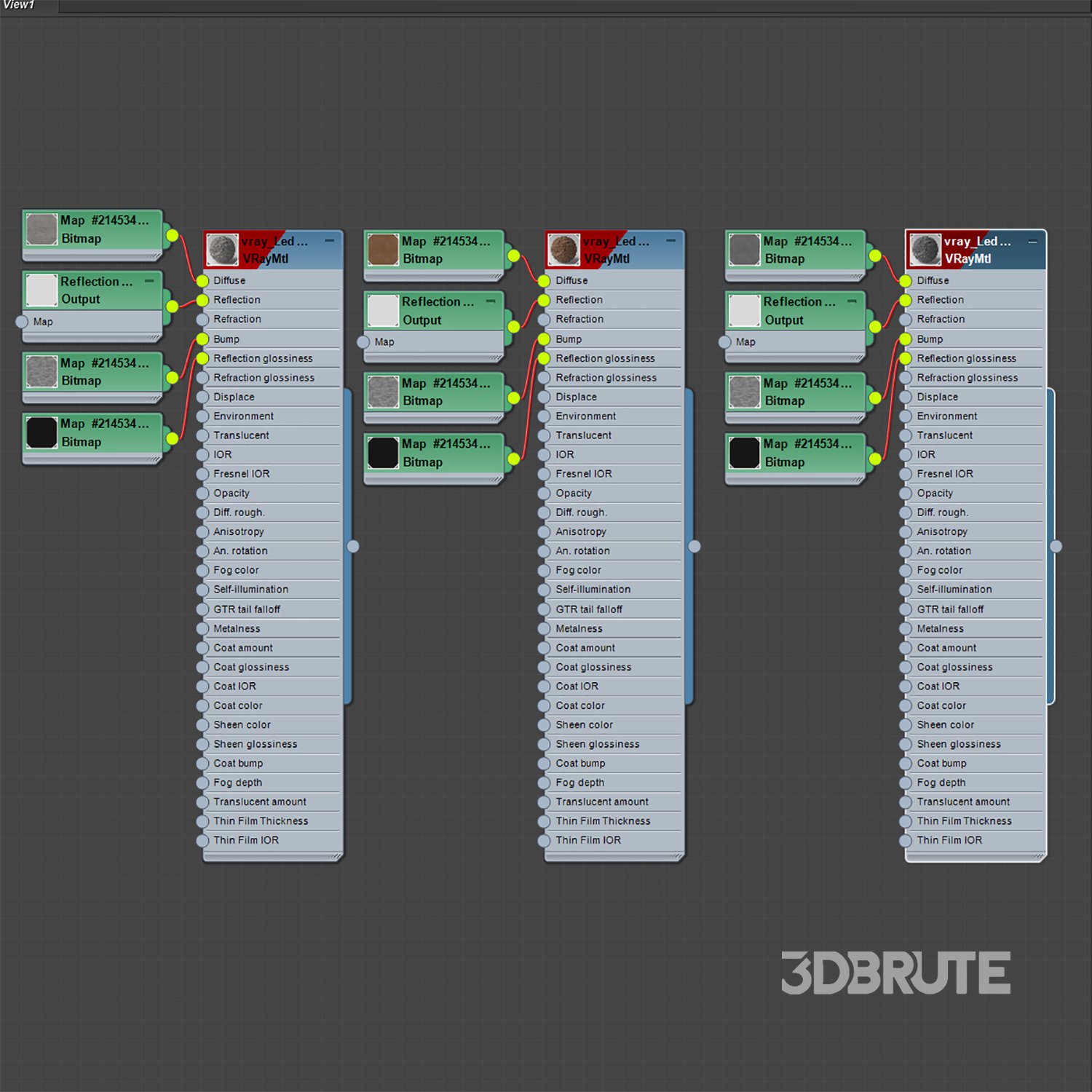Click the brown sphere material preview

(564, 250)
